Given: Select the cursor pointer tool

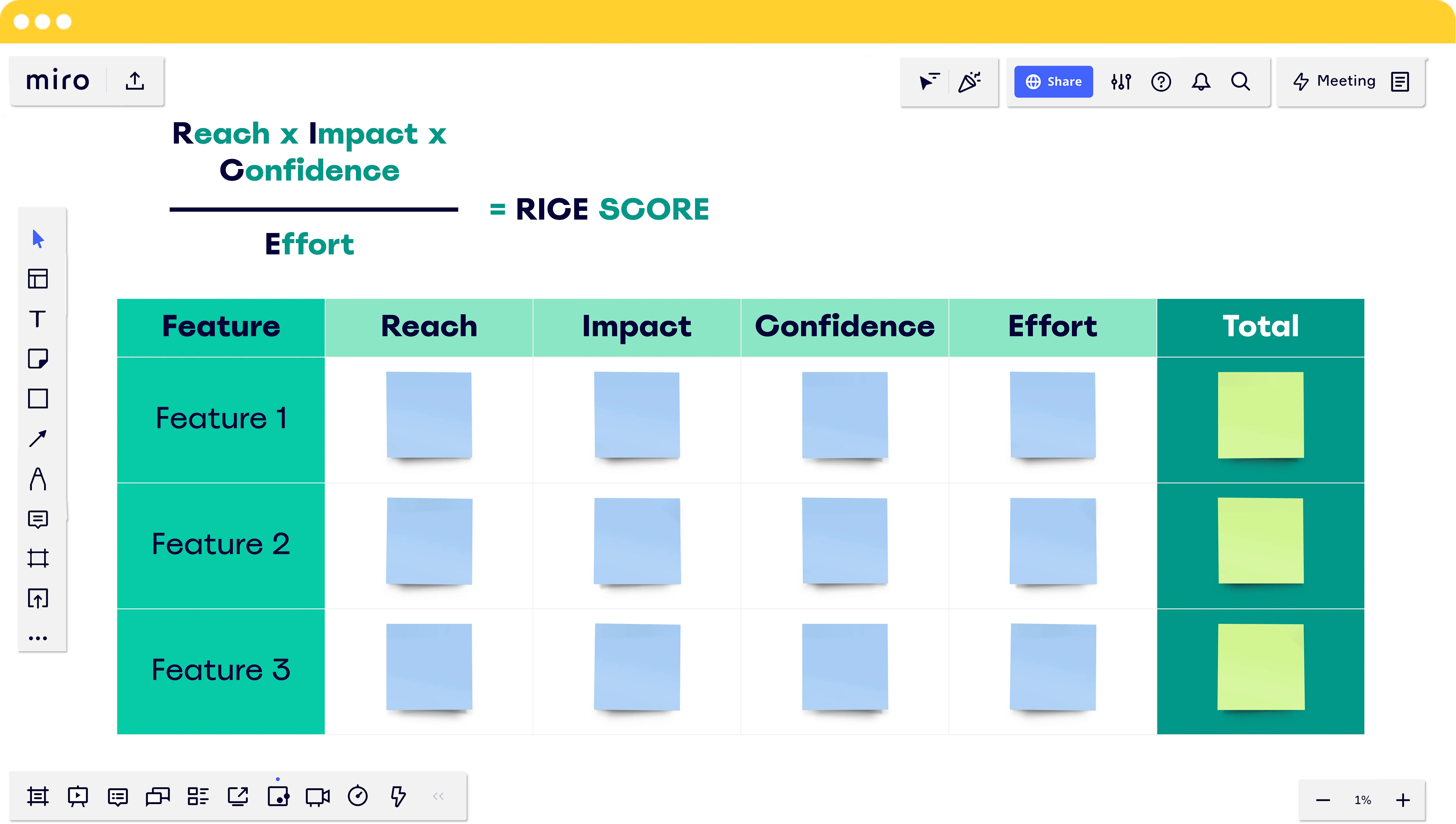Looking at the screenshot, I should click(x=38, y=239).
